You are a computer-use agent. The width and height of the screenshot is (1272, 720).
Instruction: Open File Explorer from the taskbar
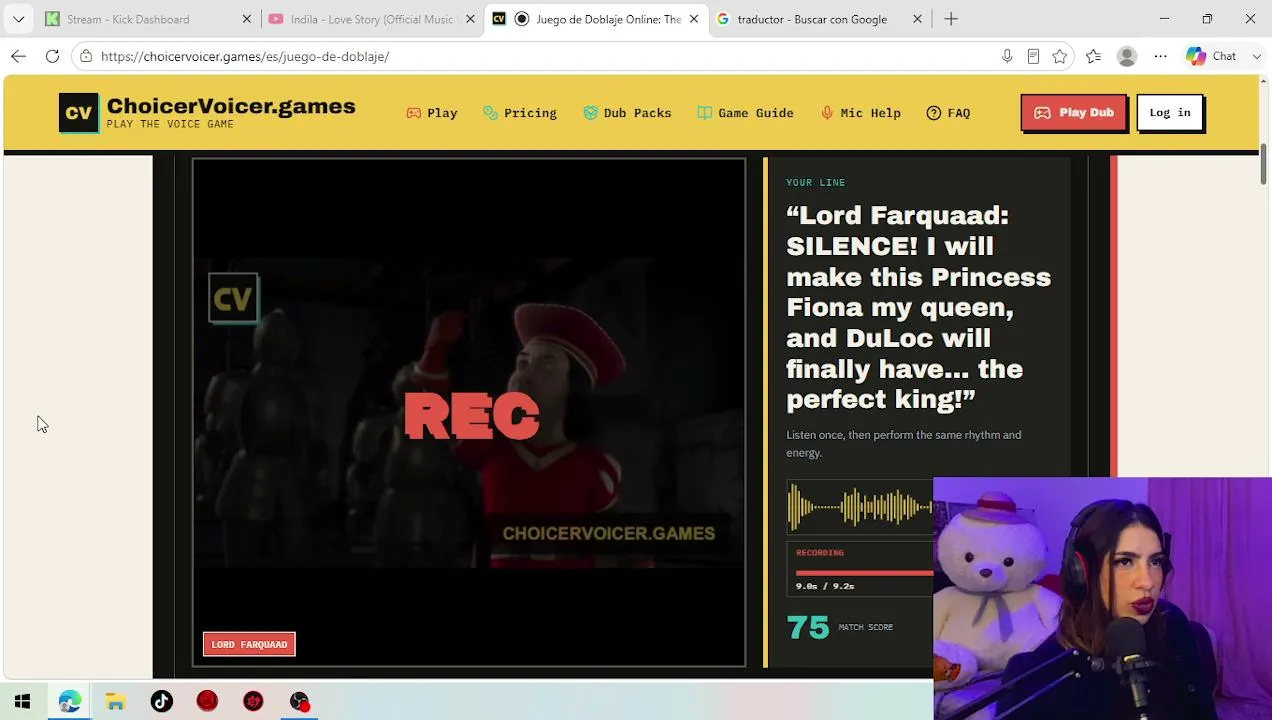(115, 701)
